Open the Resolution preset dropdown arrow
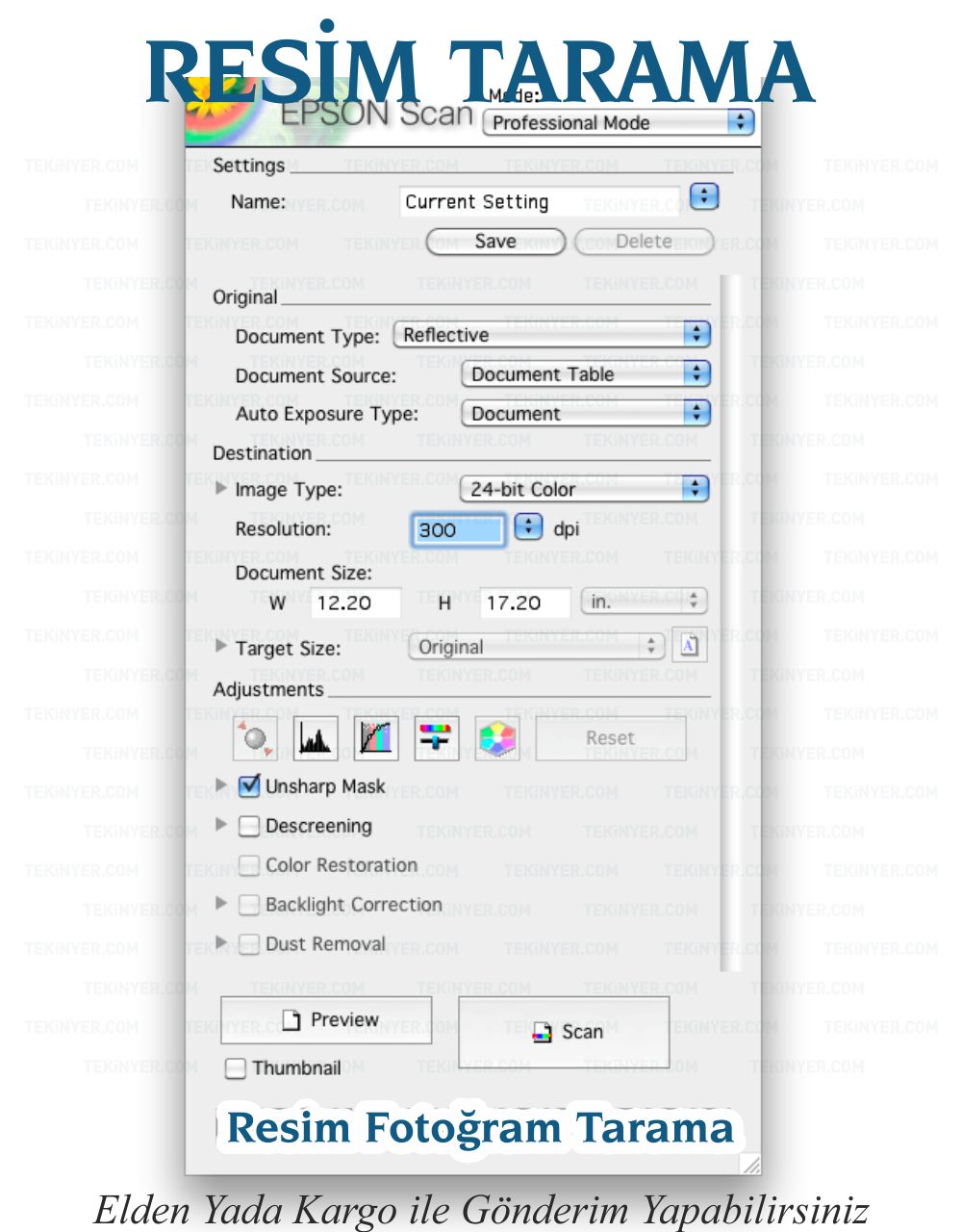This screenshot has height=1232, width=962. click(x=528, y=527)
